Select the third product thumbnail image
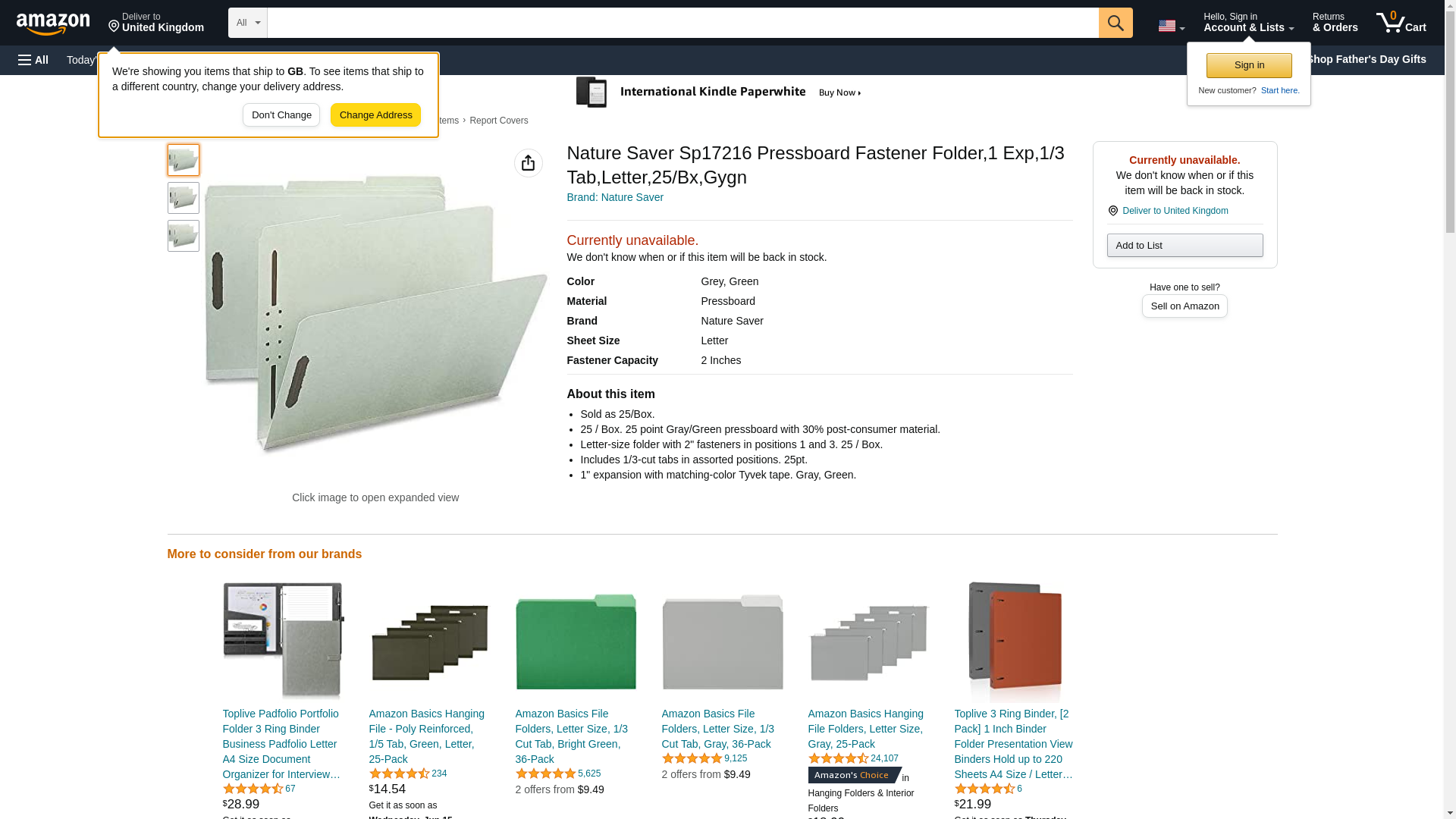The height and width of the screenshot is (819, 1456). click(x=183, y=236)
